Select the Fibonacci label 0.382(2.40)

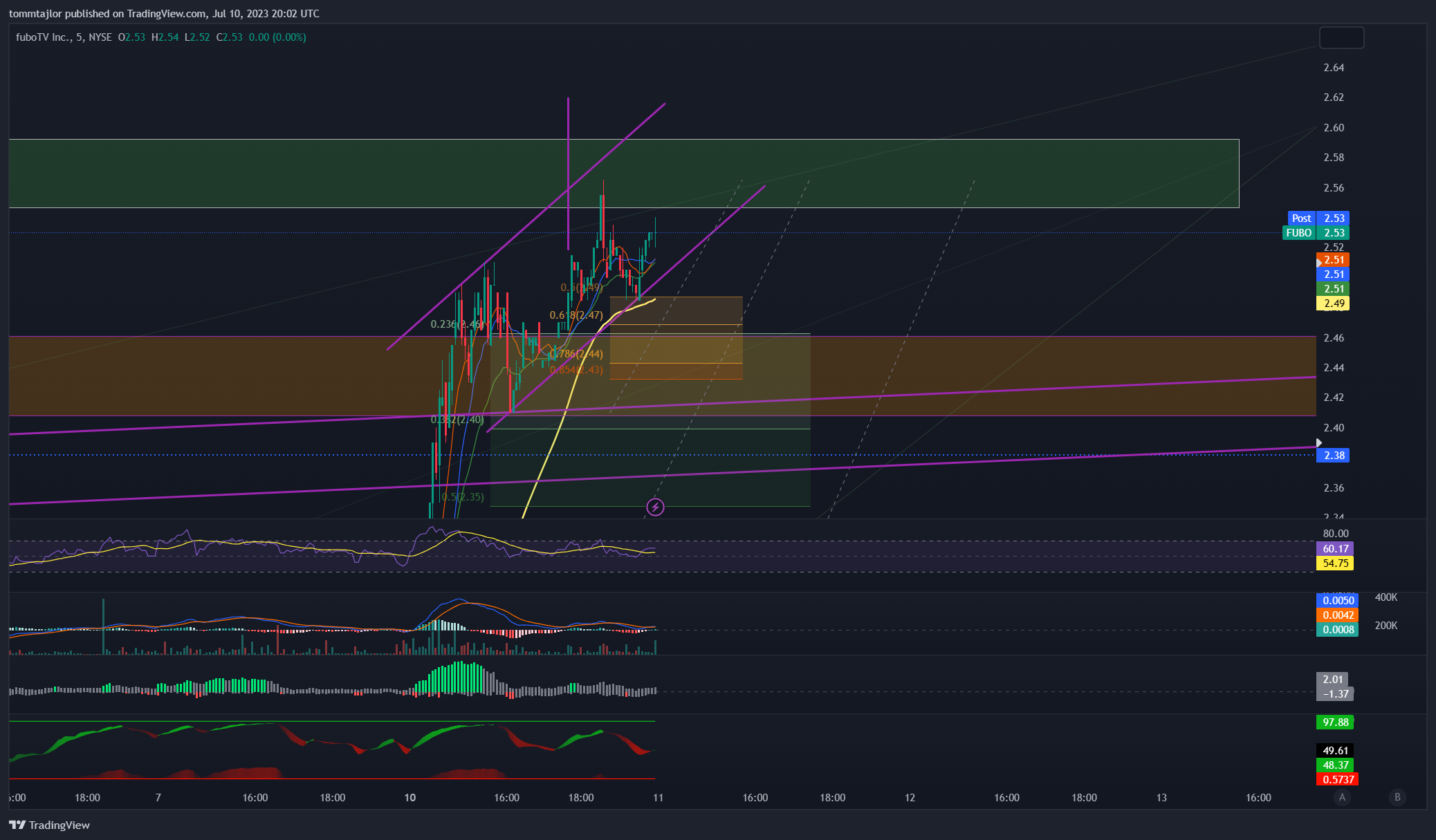457,420
